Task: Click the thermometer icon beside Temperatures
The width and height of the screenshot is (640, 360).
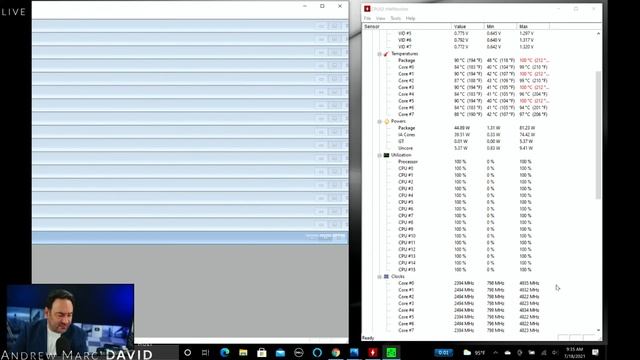Action: pyautogui.click(x=386, y=54)
